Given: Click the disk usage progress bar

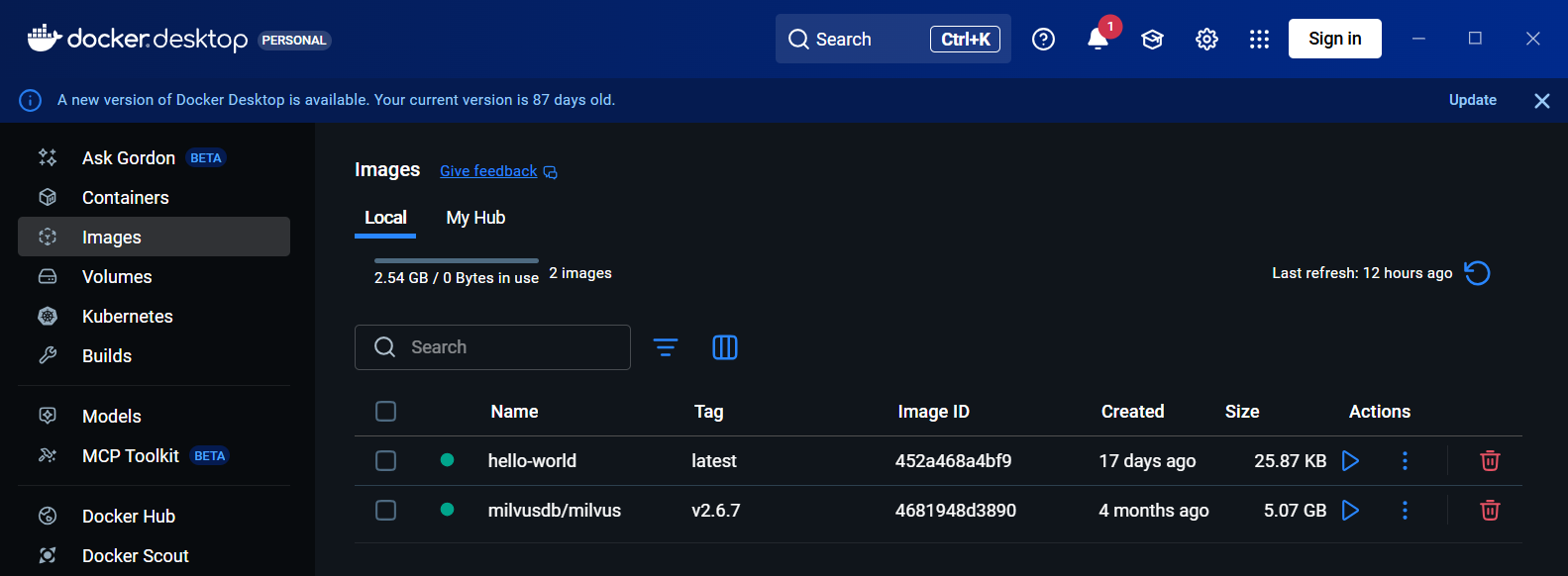Looking at the screenshot, I should (457, 261).
